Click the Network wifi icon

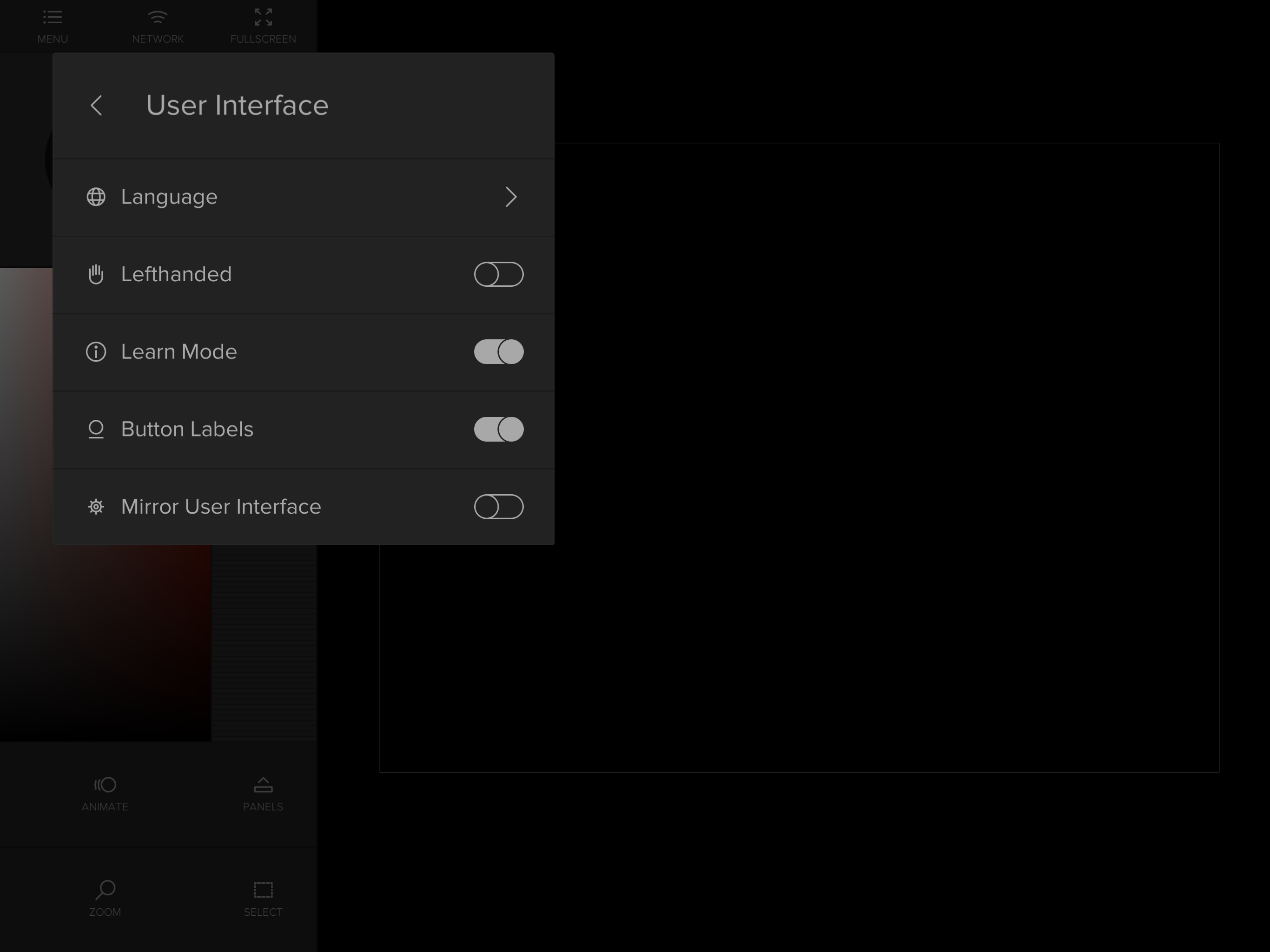click(157, 18)
